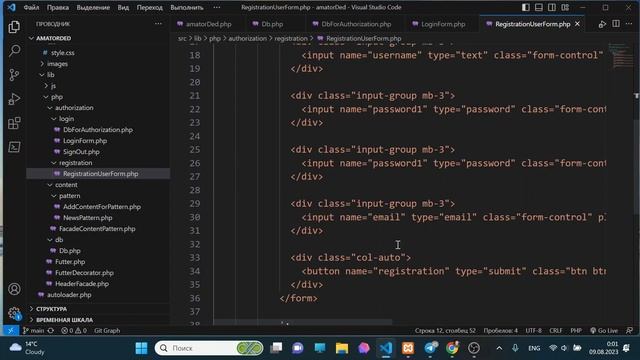This screenshot has width=640, height=360.
Task: Open the Explorer view in activity bar
Action: (x=14, y=27)
